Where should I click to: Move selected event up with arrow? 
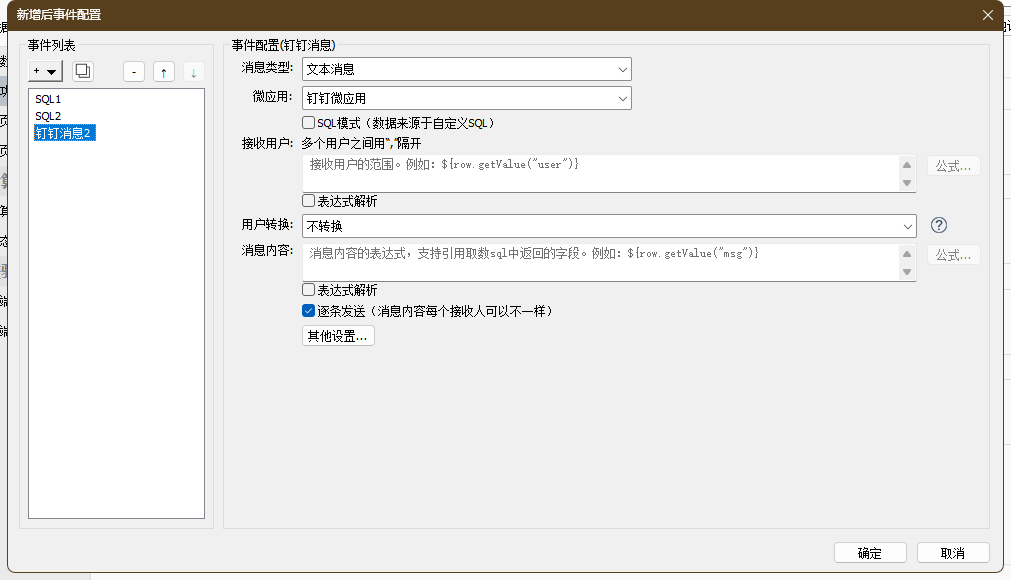(164, 71)
